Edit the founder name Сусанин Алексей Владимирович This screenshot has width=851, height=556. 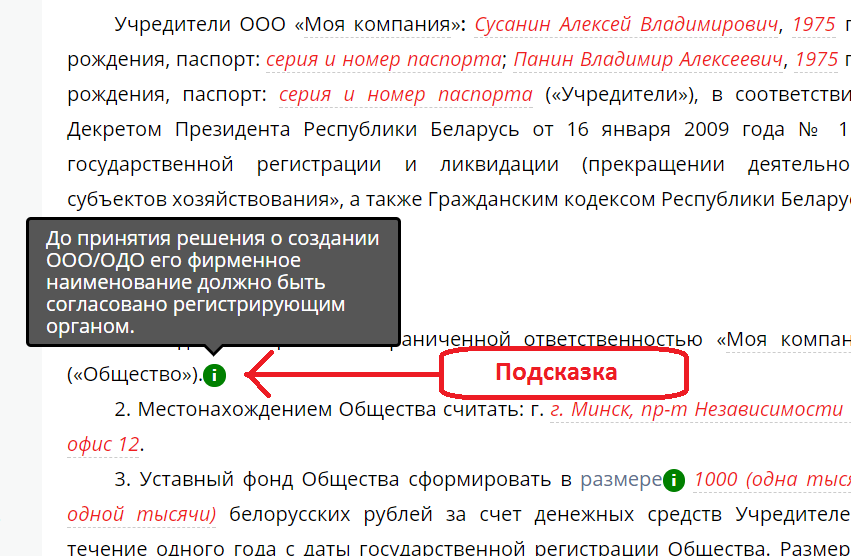click(x=627, y=24)
